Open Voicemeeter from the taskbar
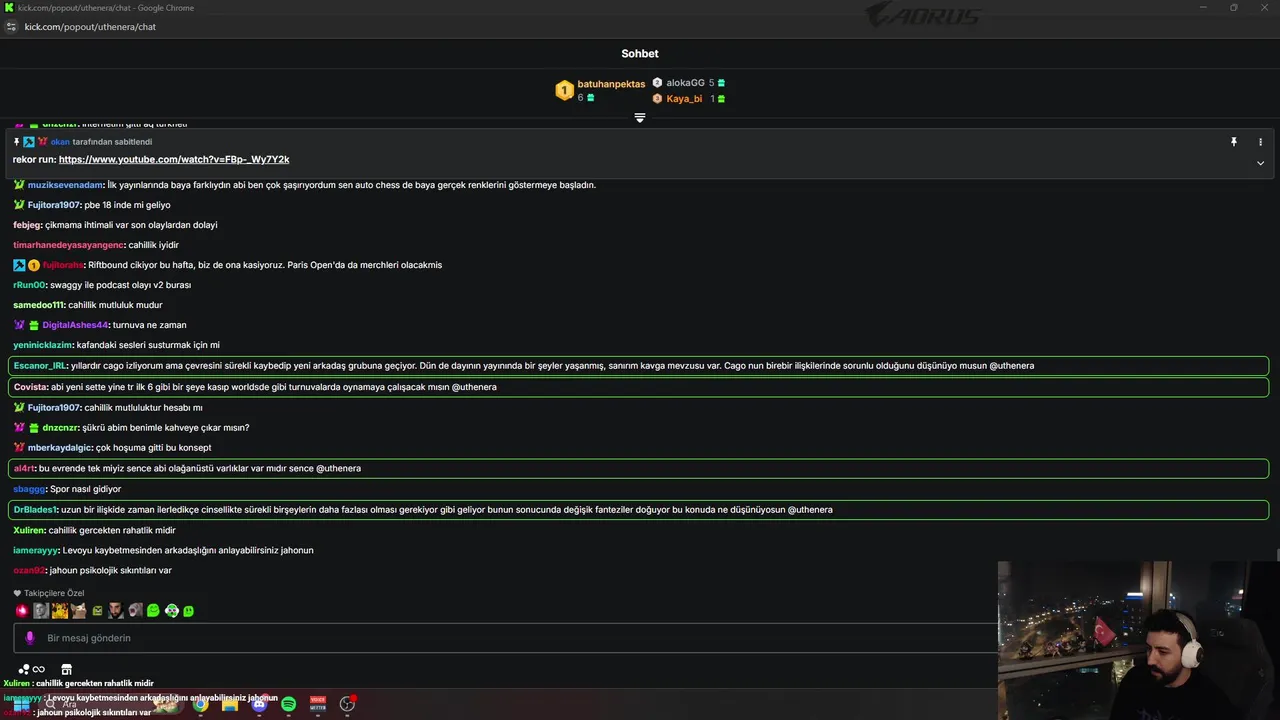1280x720 pixels. pyautogui.click(x=317, y=704)
